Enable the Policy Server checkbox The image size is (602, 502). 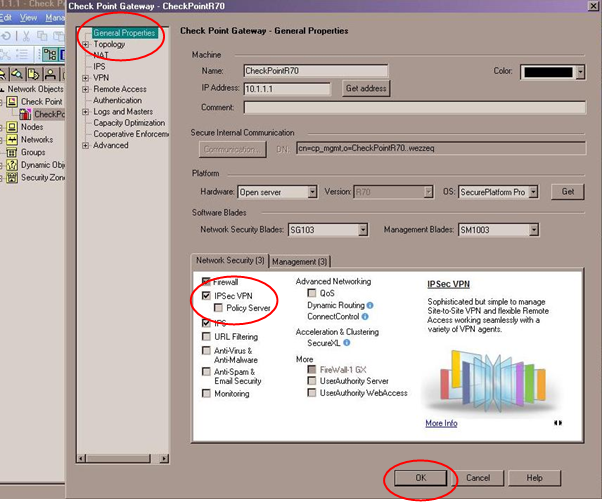click(x=218, y=308)
